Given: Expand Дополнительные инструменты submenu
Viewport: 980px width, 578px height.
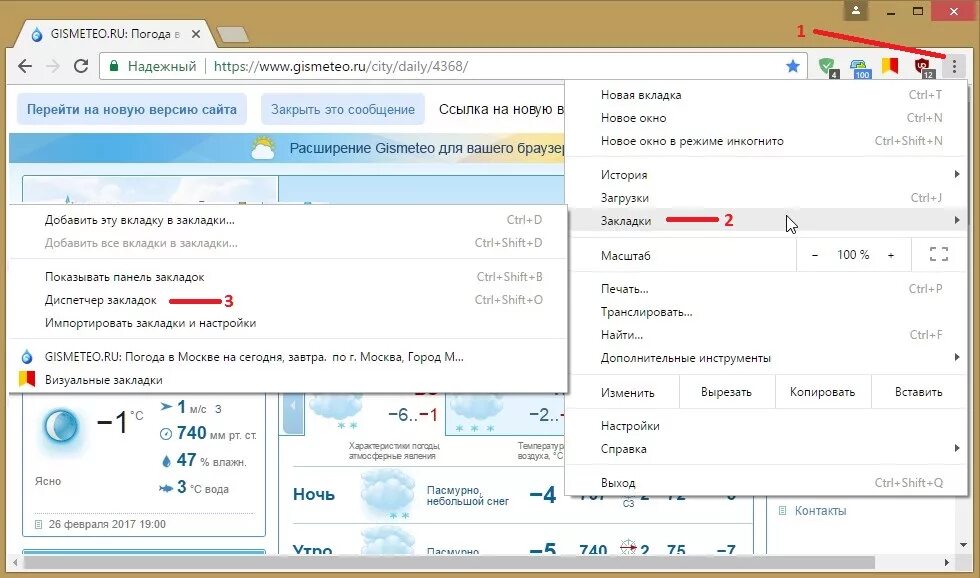Looking at the screenshot, I should pyautogui.click(x=766, y=358).
